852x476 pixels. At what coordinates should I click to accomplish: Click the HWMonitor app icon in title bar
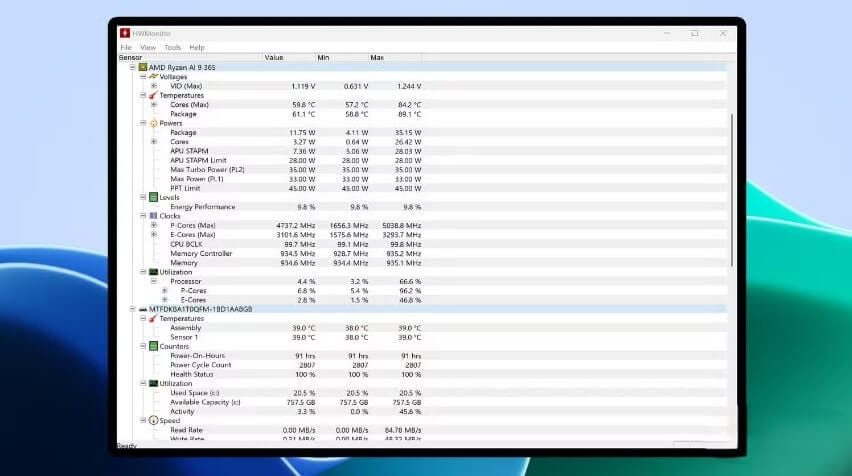(x=124, y=33)
